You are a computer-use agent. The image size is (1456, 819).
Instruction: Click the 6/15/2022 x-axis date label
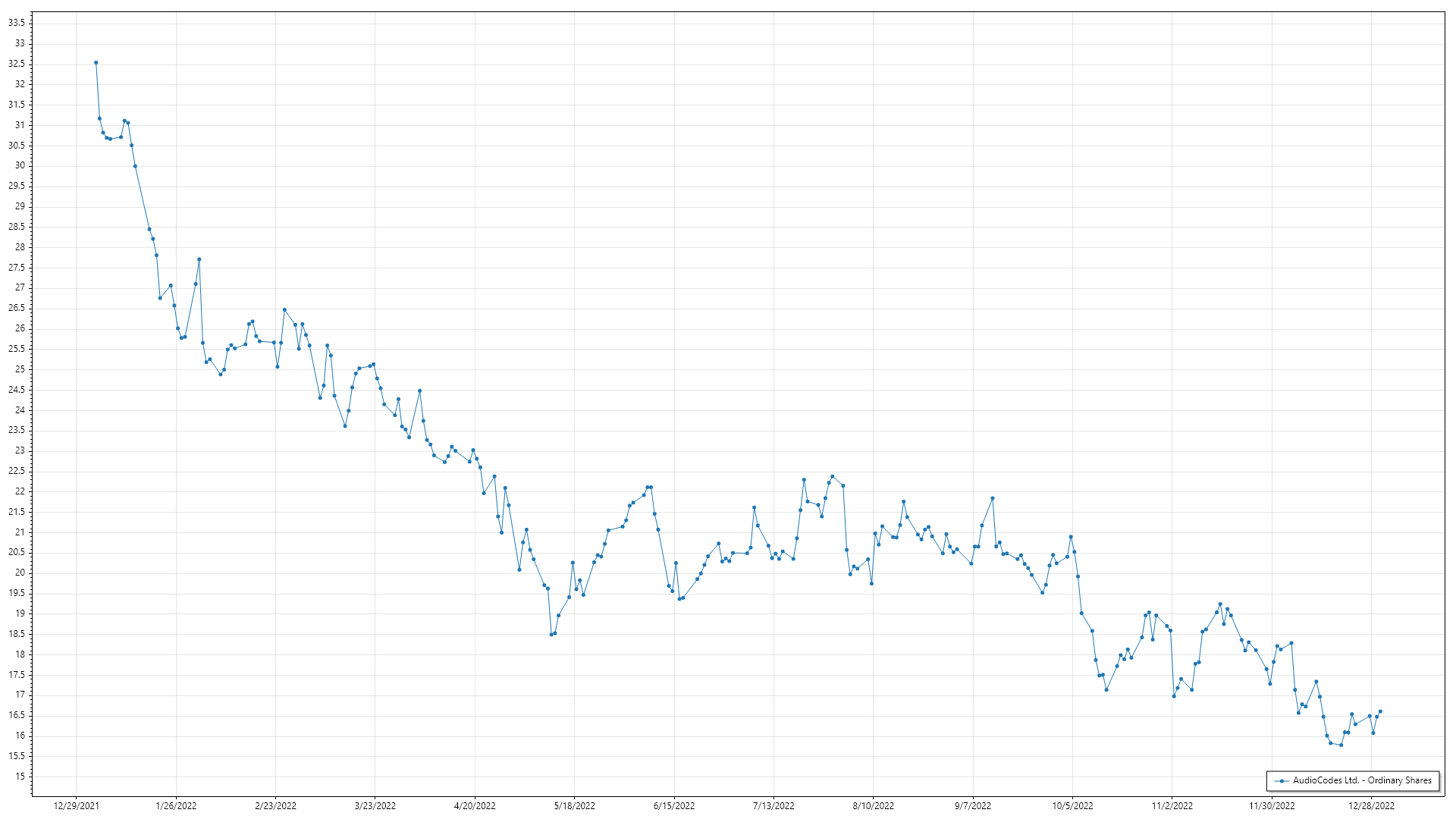pyautogui.click(x=674, y=806)
